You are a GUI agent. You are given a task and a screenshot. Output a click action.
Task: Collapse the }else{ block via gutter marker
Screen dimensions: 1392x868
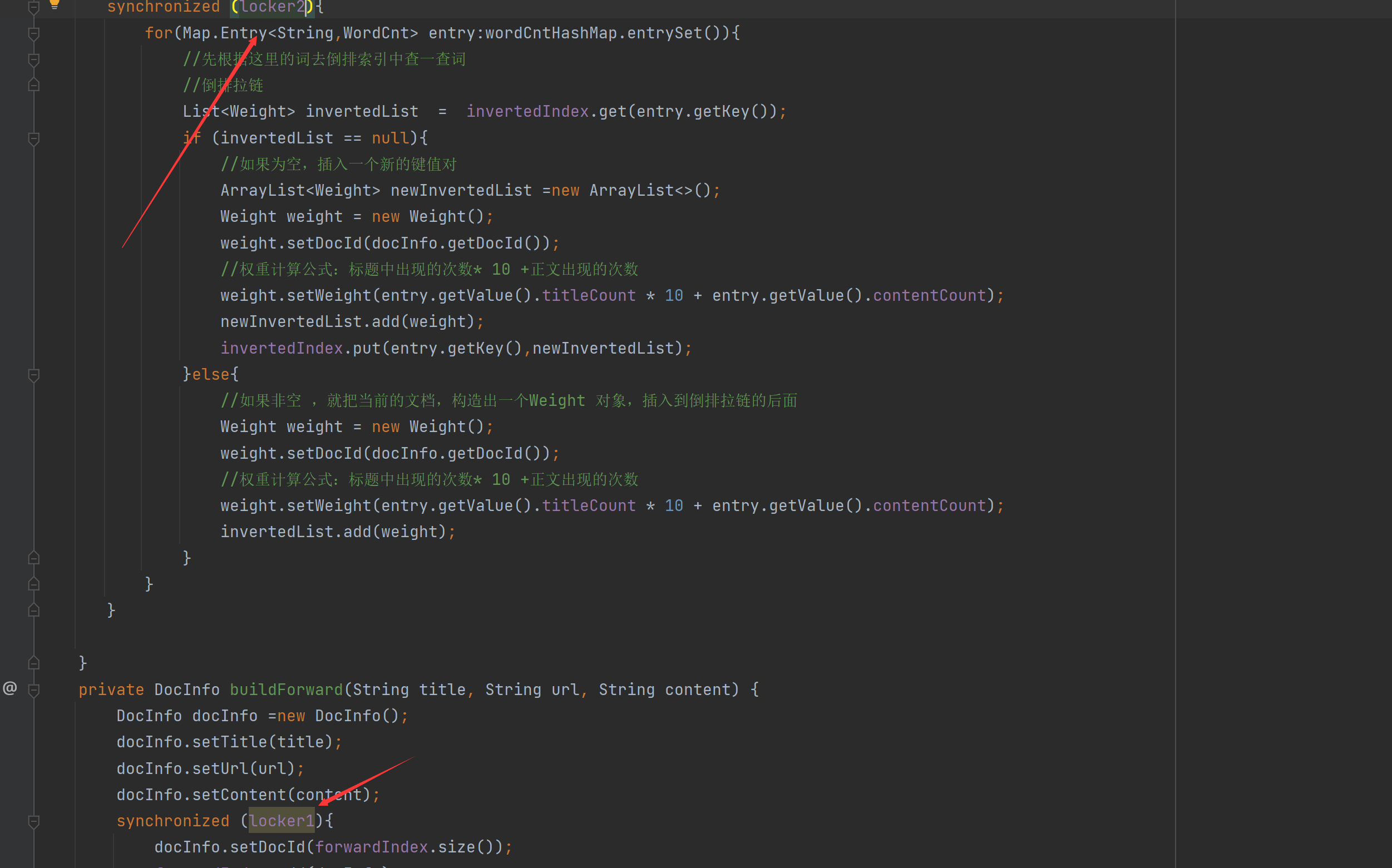[x=34, y=375]
